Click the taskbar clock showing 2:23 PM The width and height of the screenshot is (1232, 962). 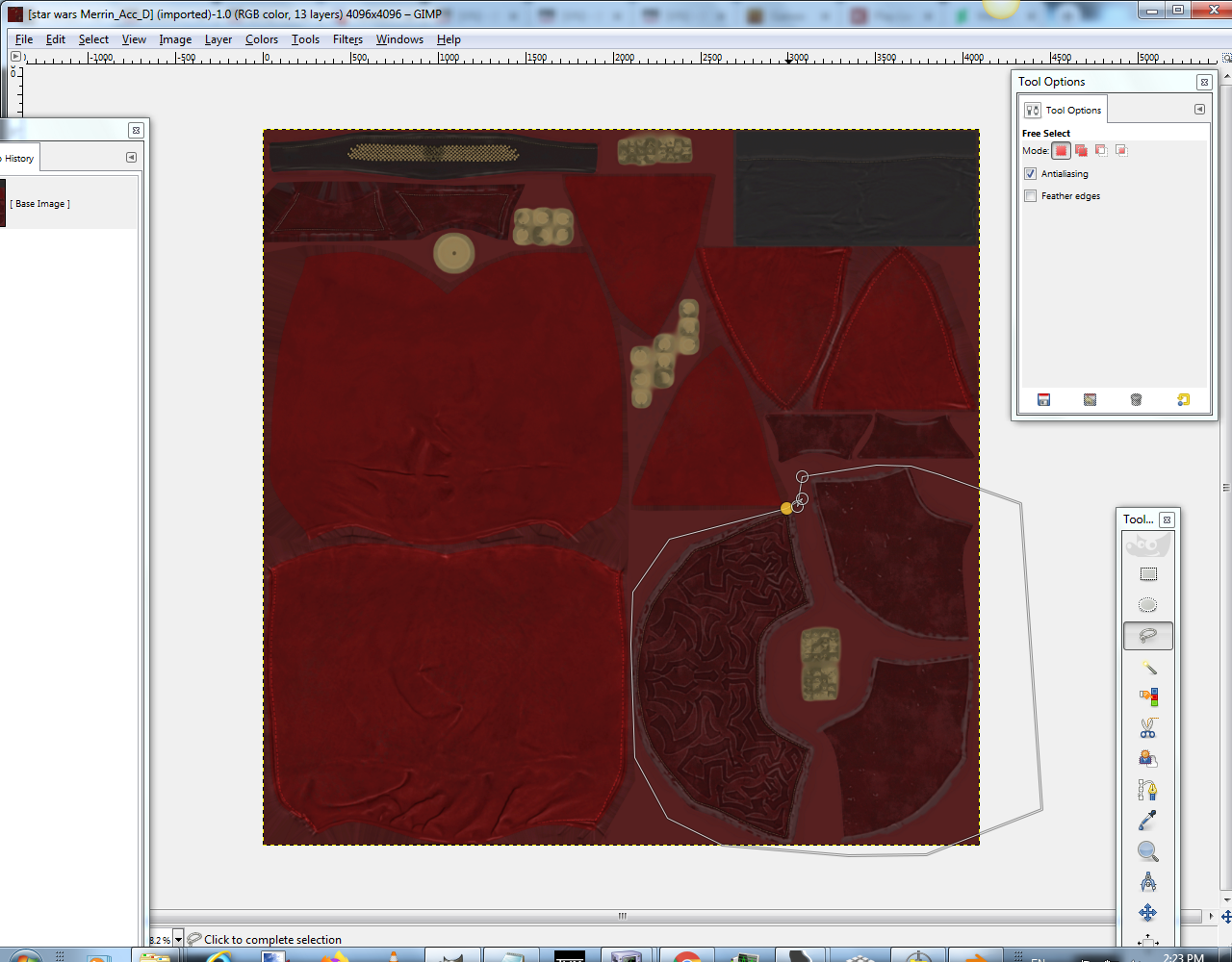(x=1183, y=957)
